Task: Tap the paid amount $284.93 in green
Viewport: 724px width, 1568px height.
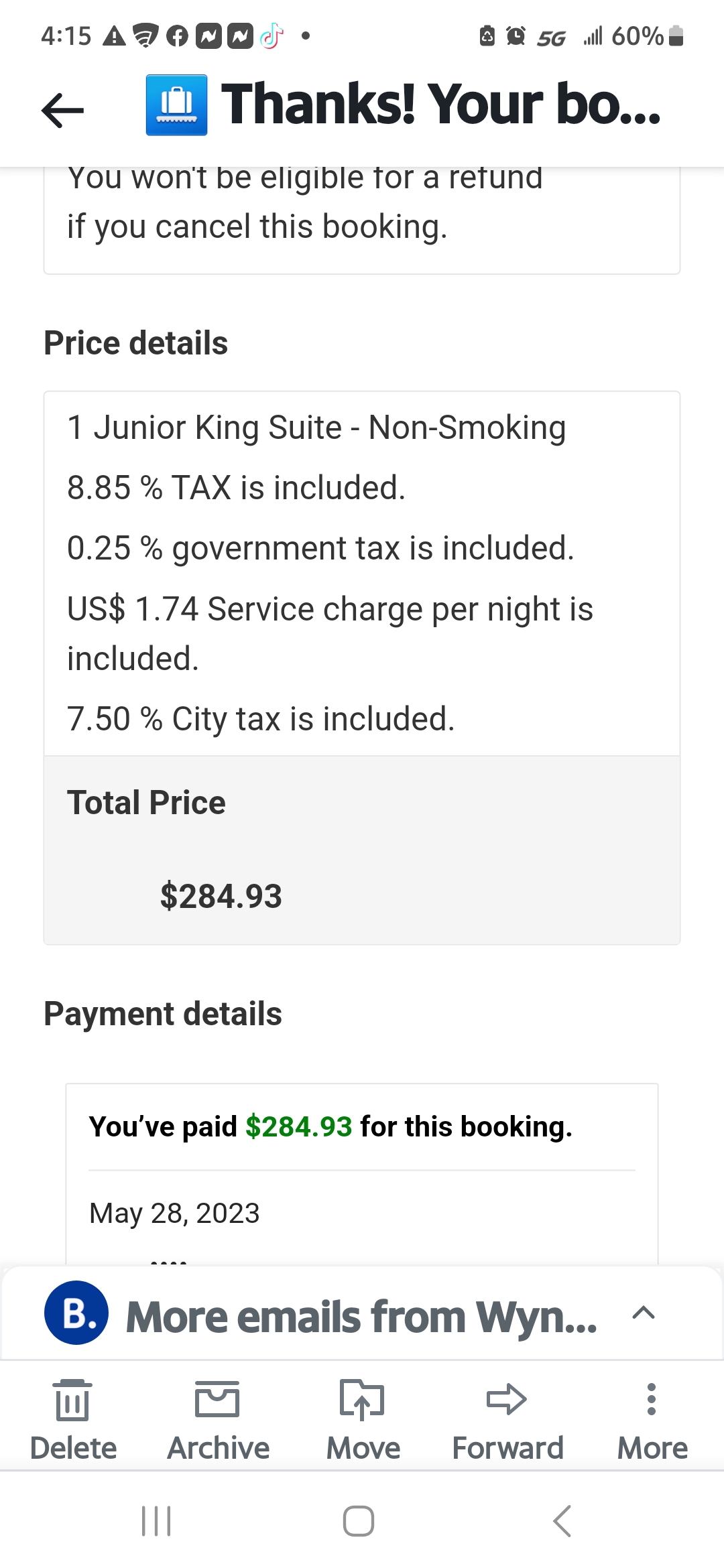Action: pos(298,1127)
